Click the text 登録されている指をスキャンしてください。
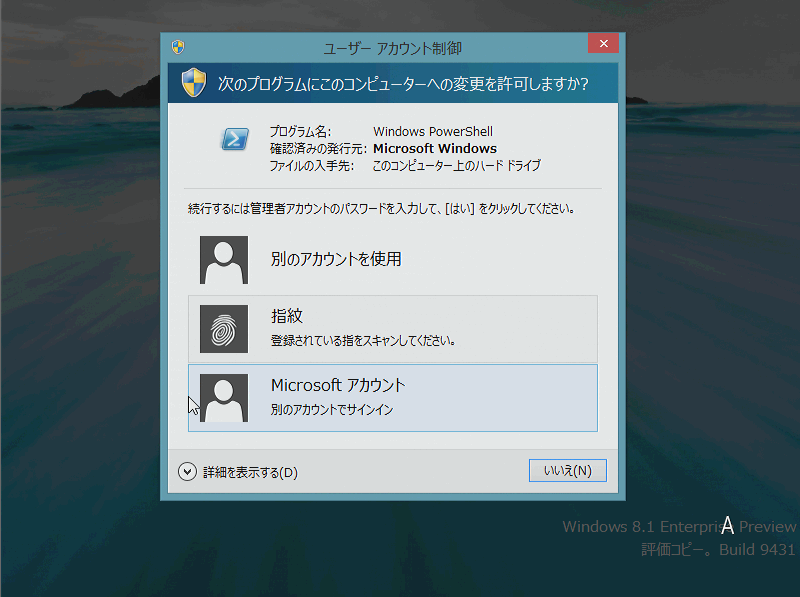The height and width of the screenshot is (597, 800). 363,340
